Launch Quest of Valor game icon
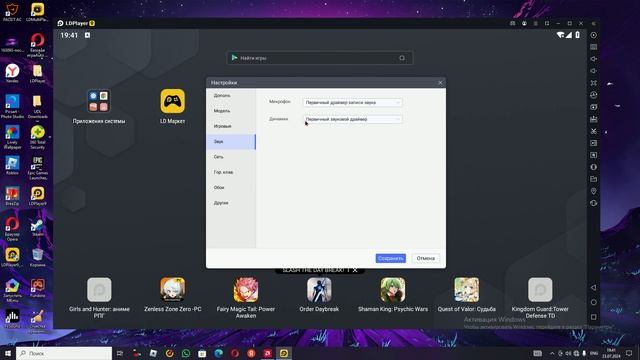This screenshot has width=640, height=360. [467, 289]
